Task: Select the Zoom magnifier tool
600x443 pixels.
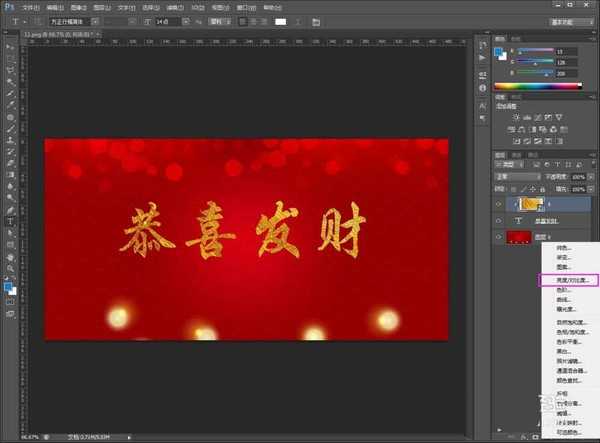Action: (11, 268)
